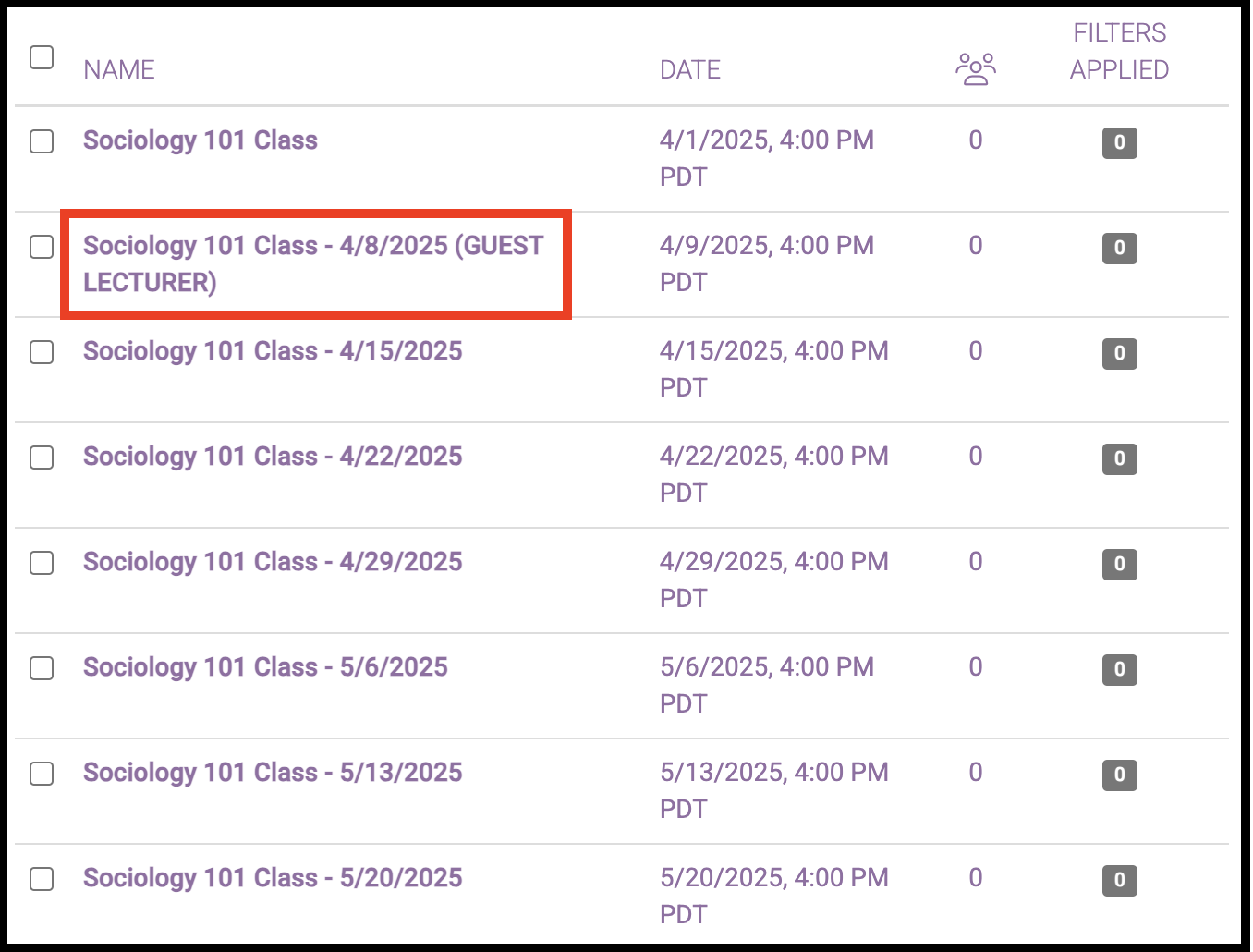The height and width of the screenshot is (952, 1253).
Task: Click attendee count on the 5/20/2025 row
Action: point(976,878)
